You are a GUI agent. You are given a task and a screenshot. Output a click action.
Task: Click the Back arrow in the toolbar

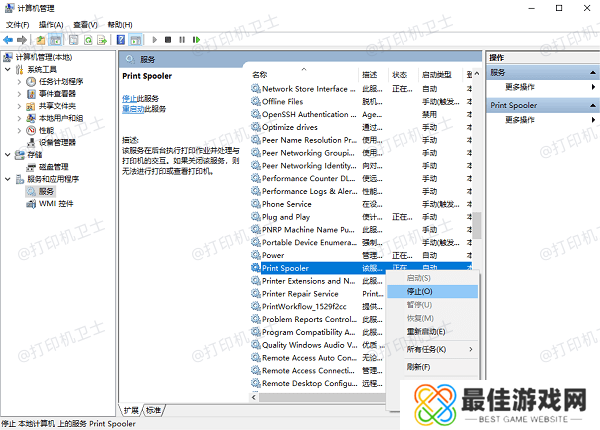[x=9, y=40]
